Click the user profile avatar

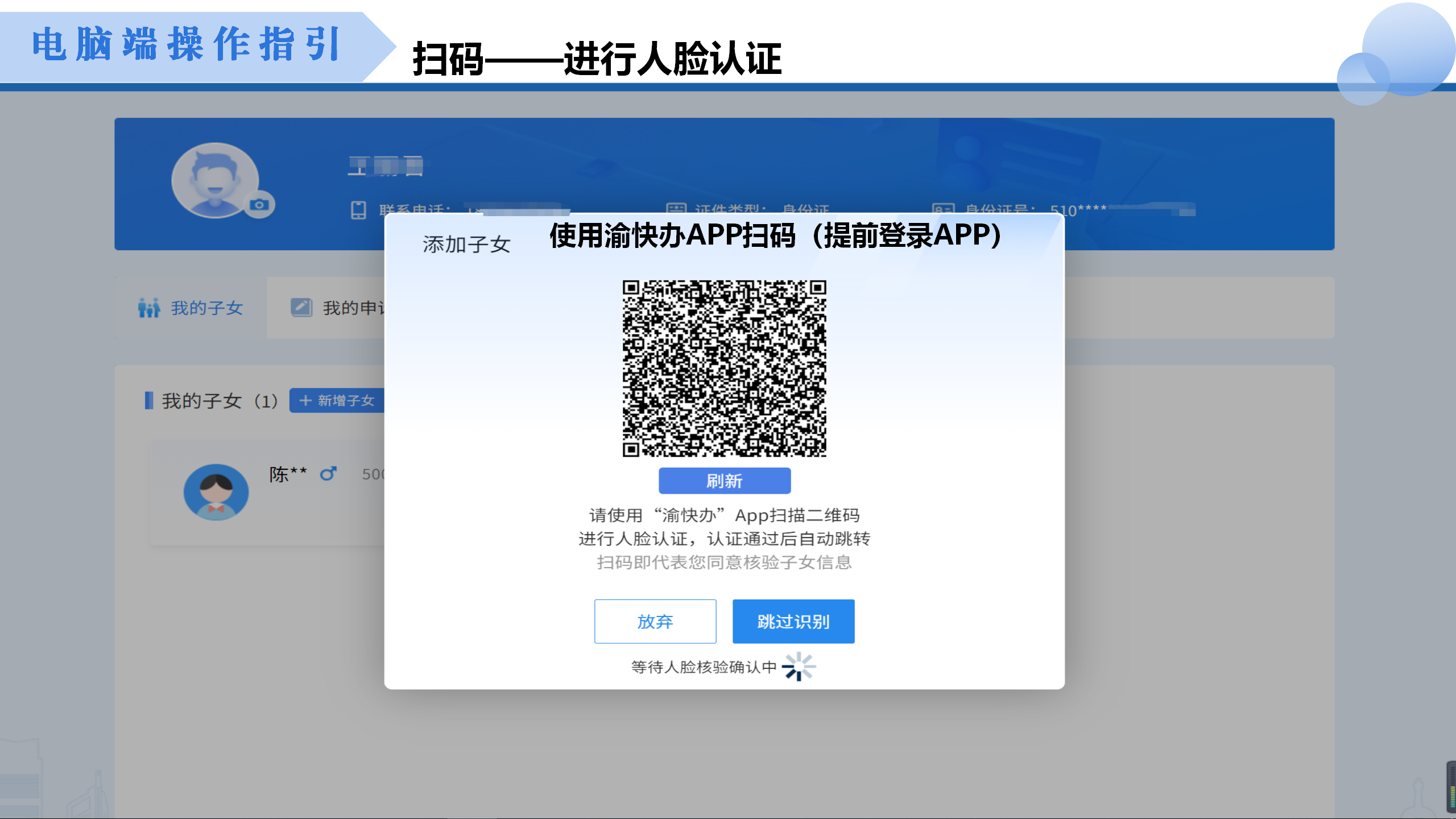[216, 180]
